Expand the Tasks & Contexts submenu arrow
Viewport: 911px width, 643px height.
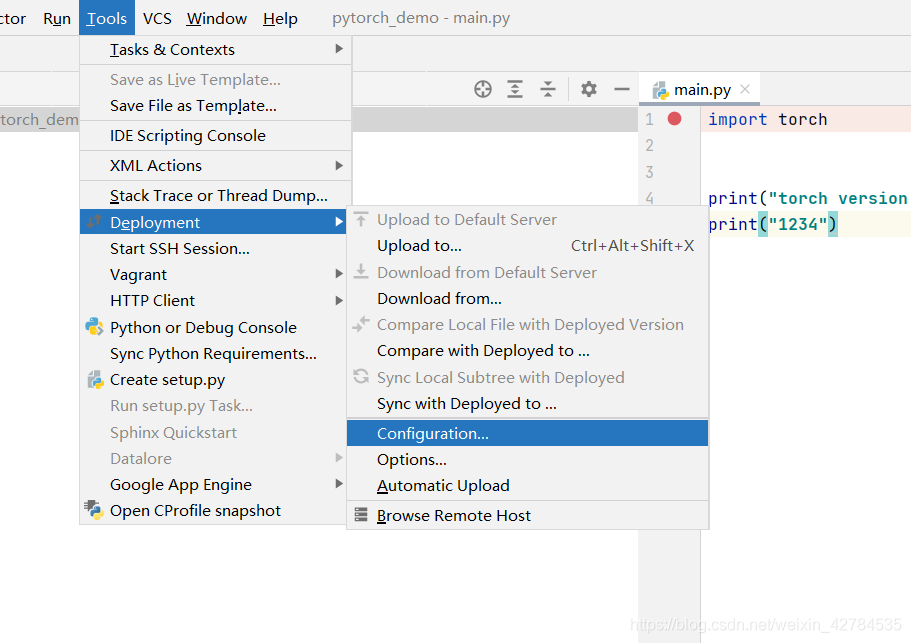coord(339,49)
